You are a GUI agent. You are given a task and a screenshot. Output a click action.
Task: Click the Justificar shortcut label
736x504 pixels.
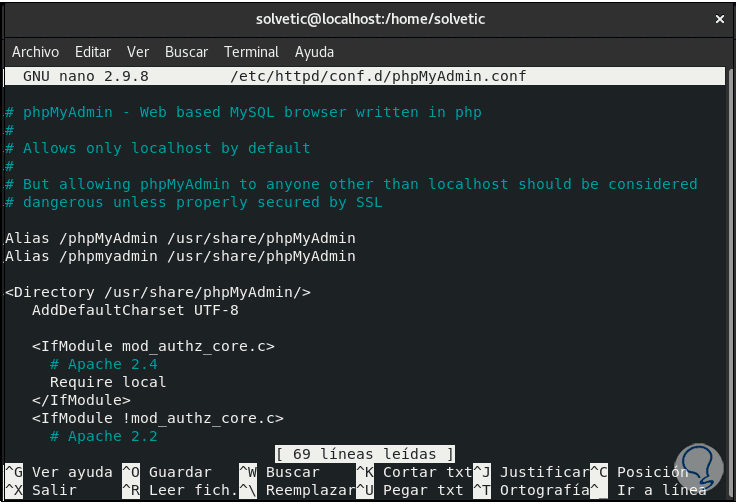[544, 472]
